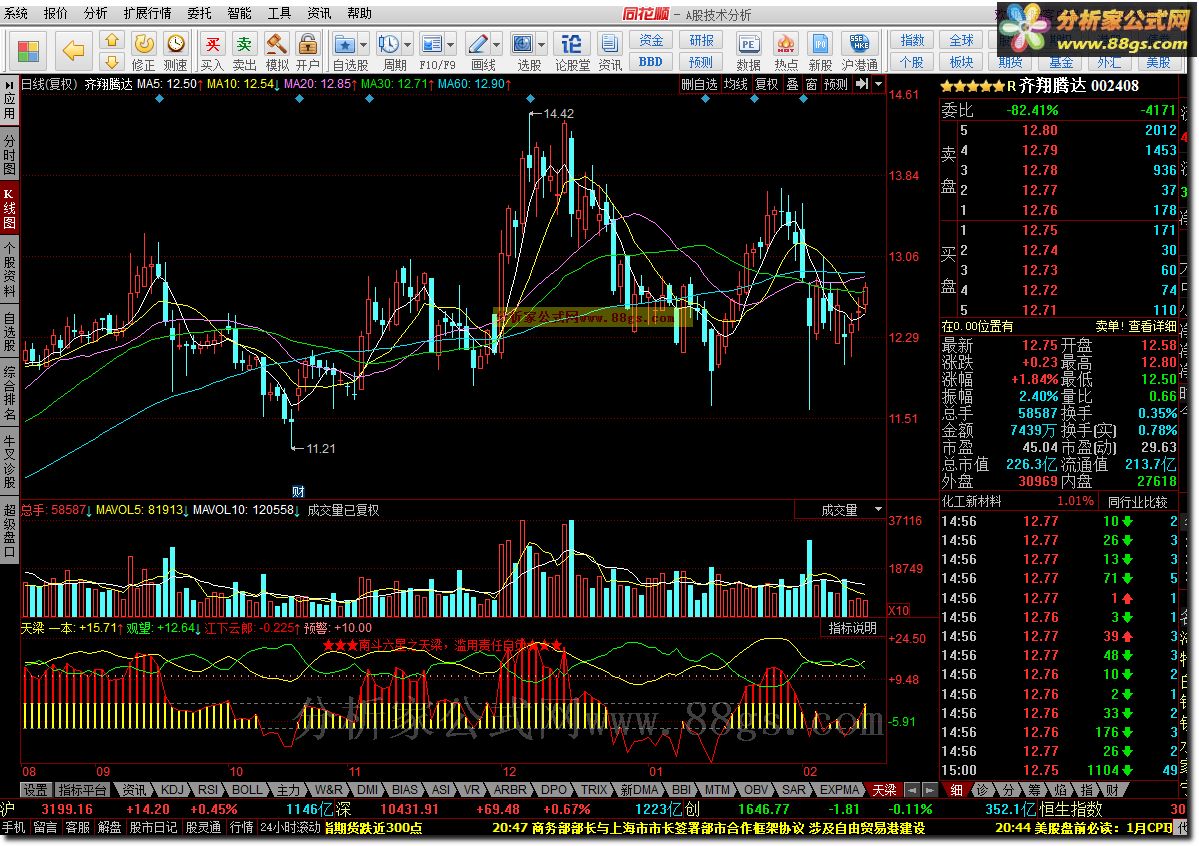Screen dimensions: 1199x846
Task: Expand the 自选股 dropdown arrow
Action: pos(363,44)
